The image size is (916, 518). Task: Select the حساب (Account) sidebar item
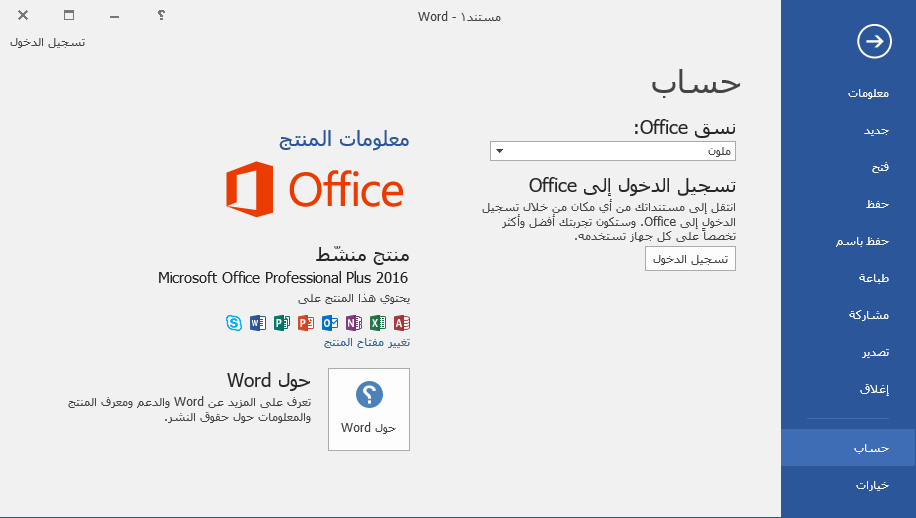[848, 448]
